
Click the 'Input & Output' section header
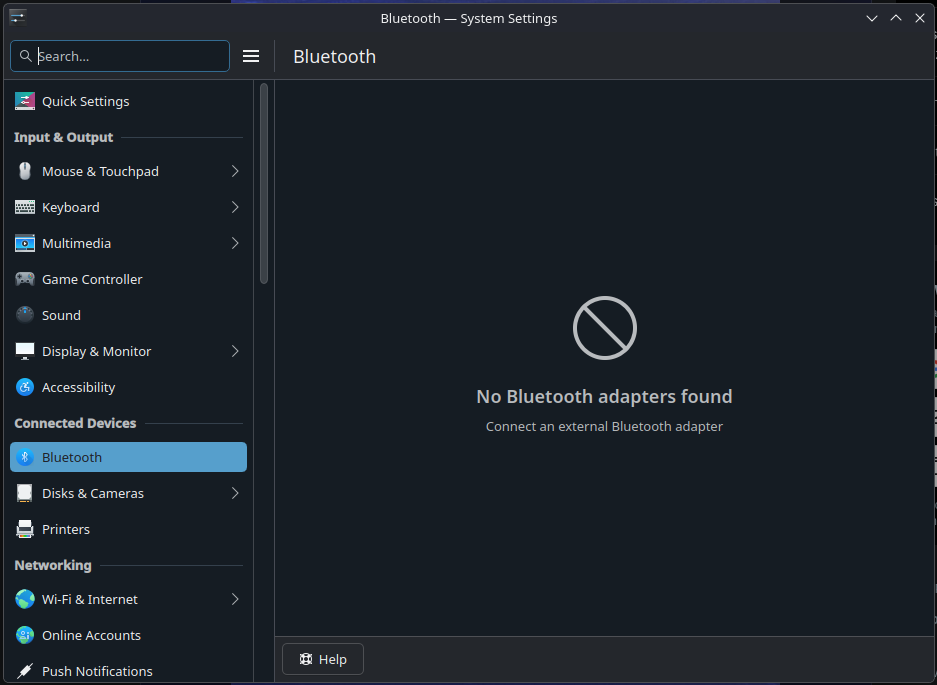(x=63, y=137)
